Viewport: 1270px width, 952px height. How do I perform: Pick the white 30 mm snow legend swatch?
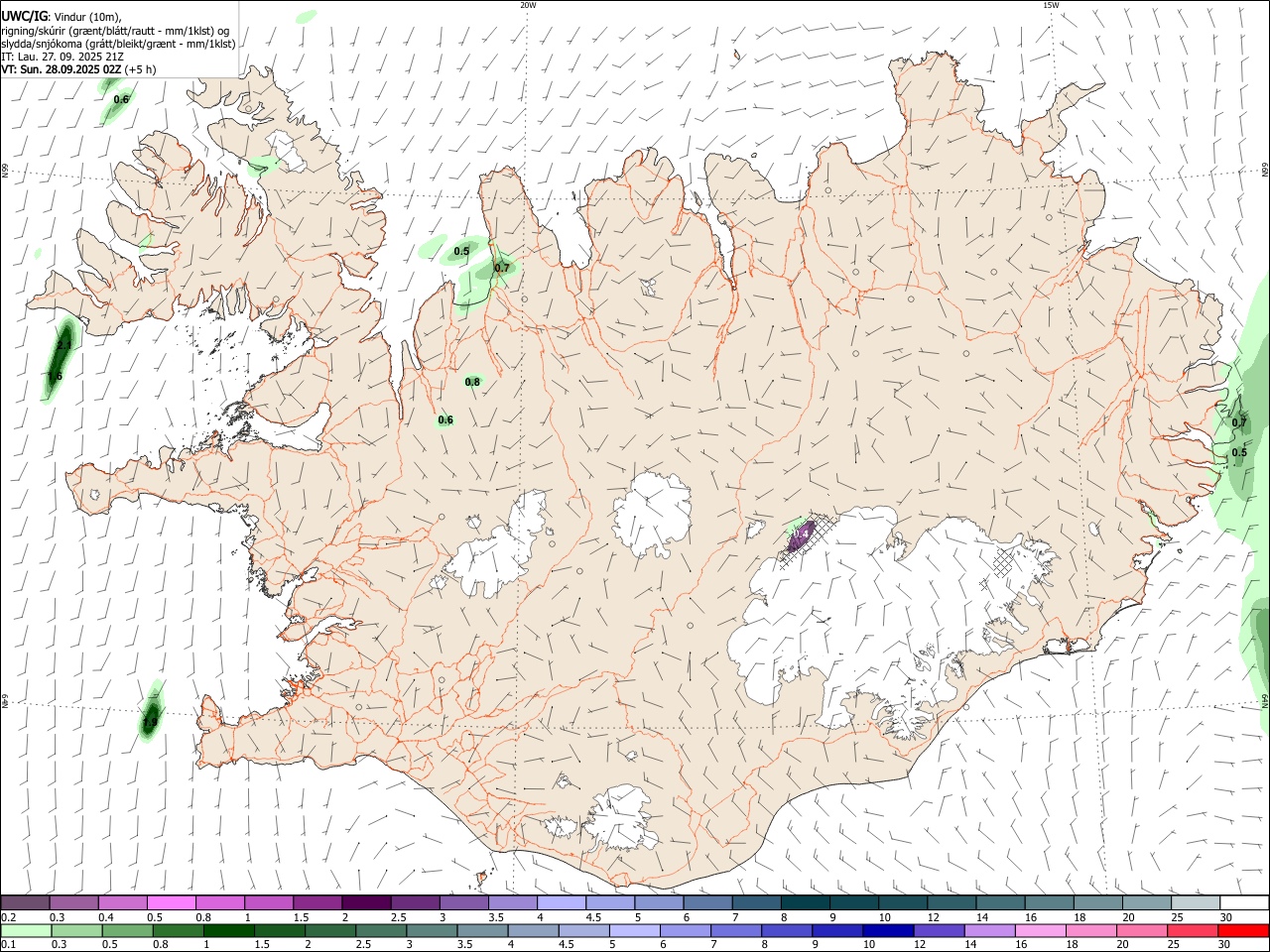[1244, 902]
